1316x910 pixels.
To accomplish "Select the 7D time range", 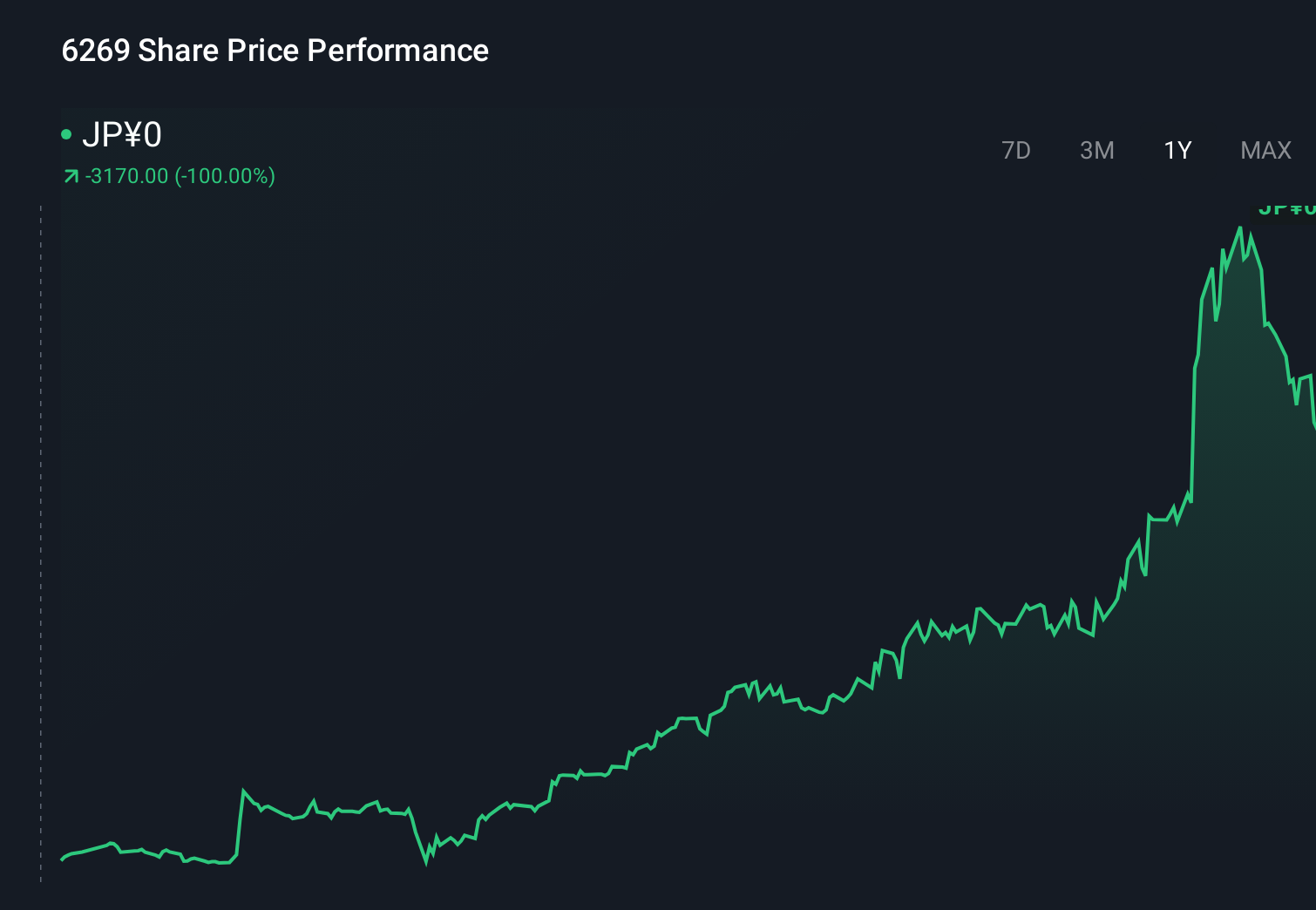I will [1016, 150].
